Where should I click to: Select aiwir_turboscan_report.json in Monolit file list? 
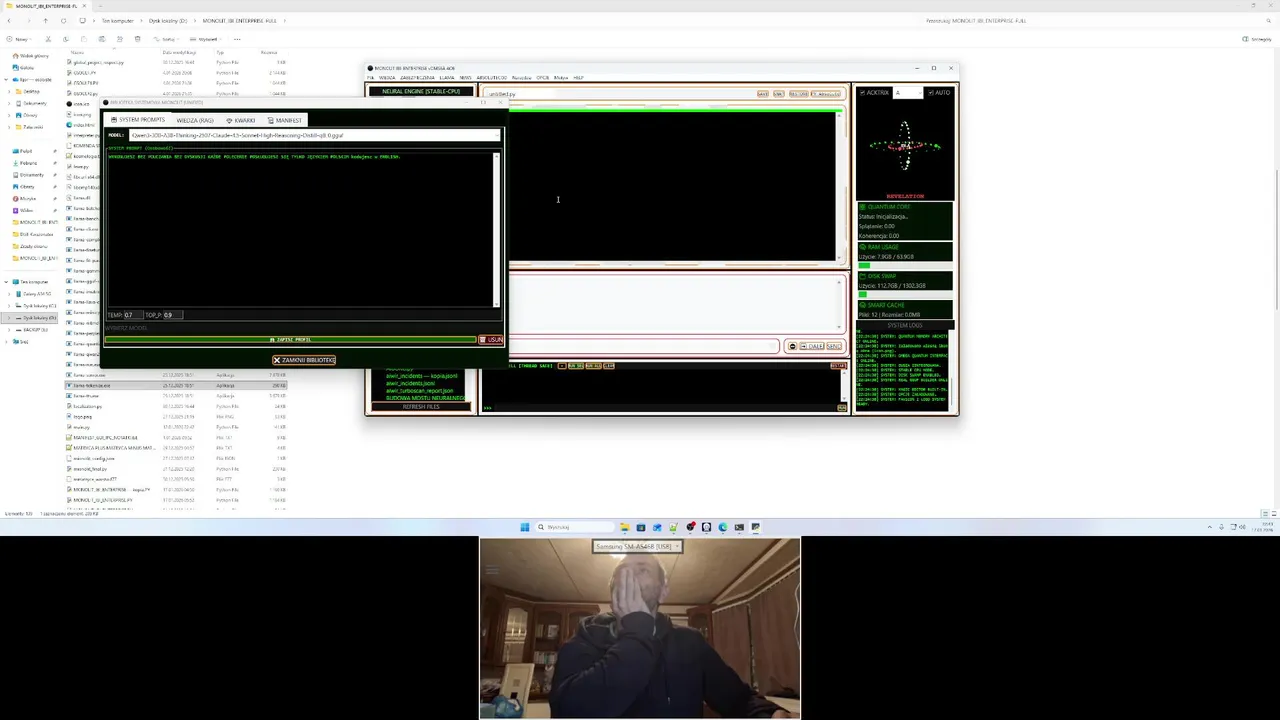click(420, 391)
